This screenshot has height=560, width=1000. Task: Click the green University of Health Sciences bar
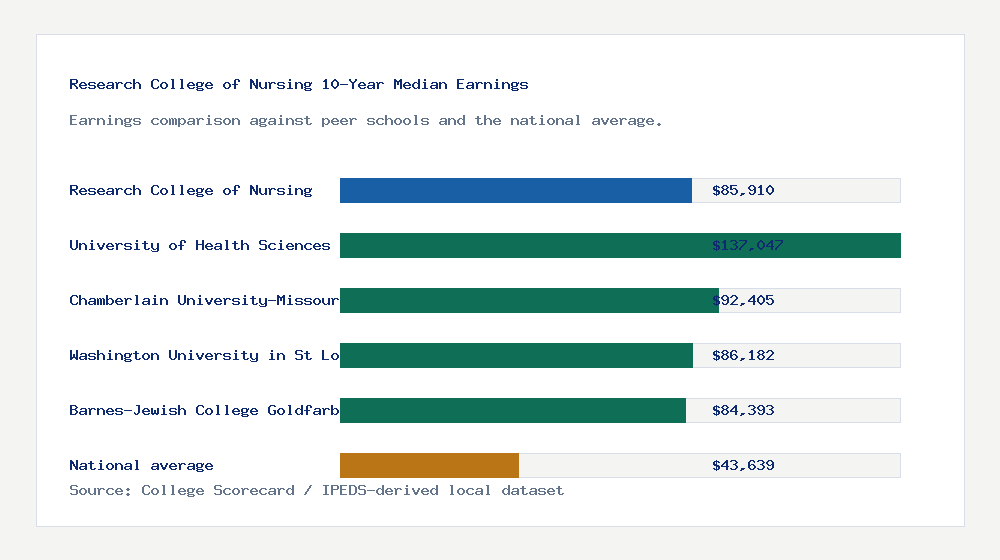click(x=621, y=245)
